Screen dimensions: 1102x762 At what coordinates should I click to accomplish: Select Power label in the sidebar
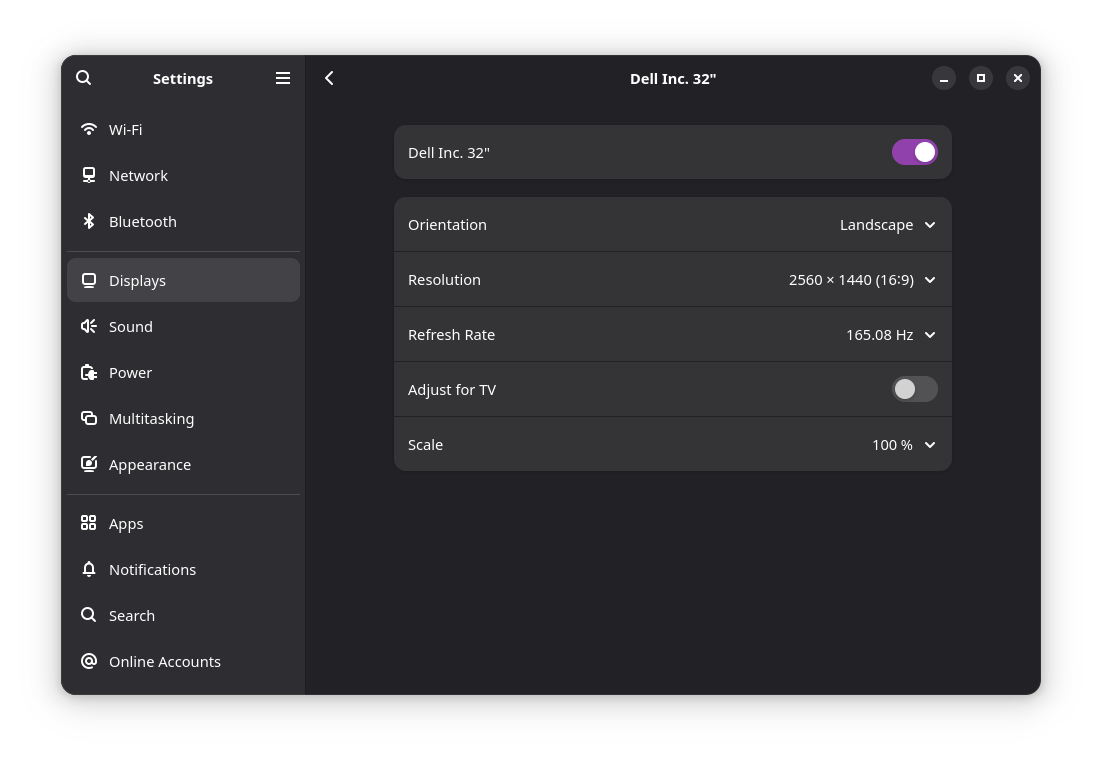(131, 373)
